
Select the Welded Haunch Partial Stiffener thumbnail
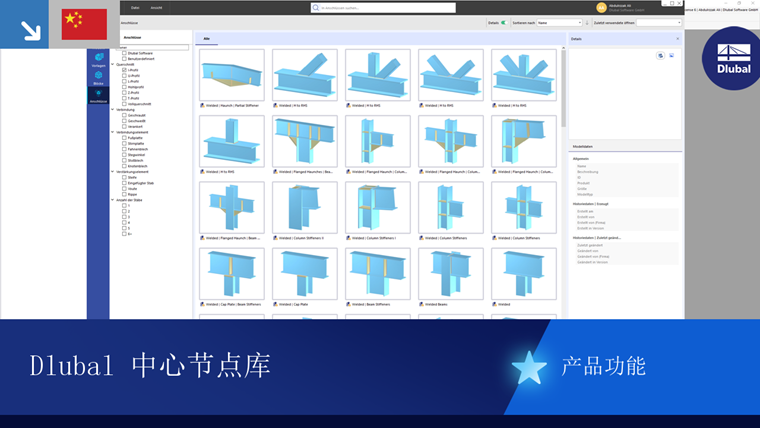232,75
